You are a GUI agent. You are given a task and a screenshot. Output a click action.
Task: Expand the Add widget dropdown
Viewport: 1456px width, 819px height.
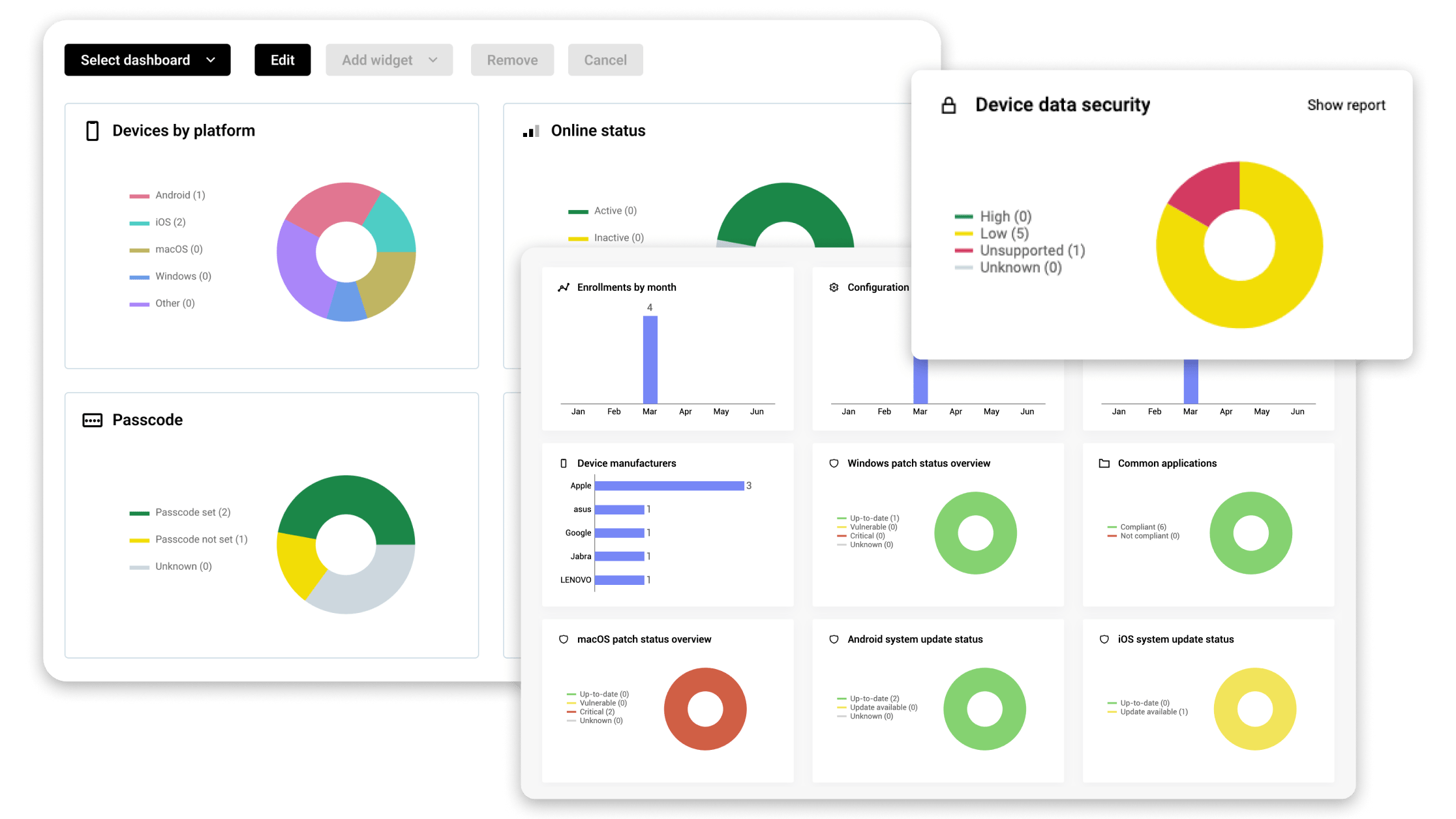(x=389, y=60)
